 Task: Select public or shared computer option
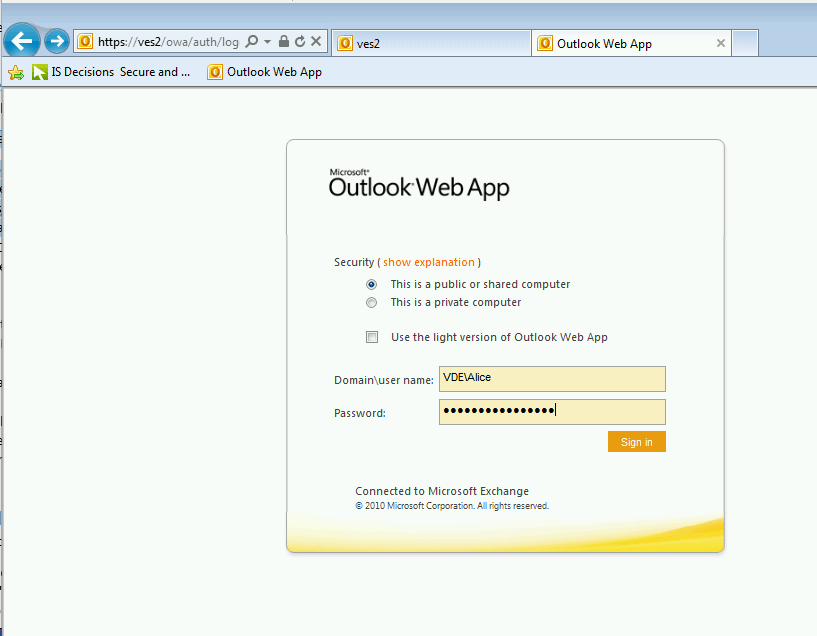[x=371, y=284]
